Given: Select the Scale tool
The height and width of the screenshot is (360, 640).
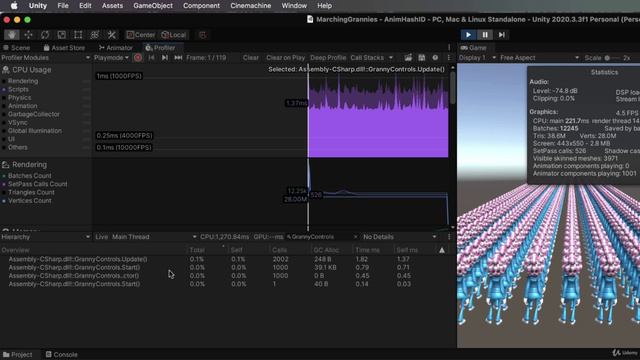Looking at the screenshot, I should 62,35.
